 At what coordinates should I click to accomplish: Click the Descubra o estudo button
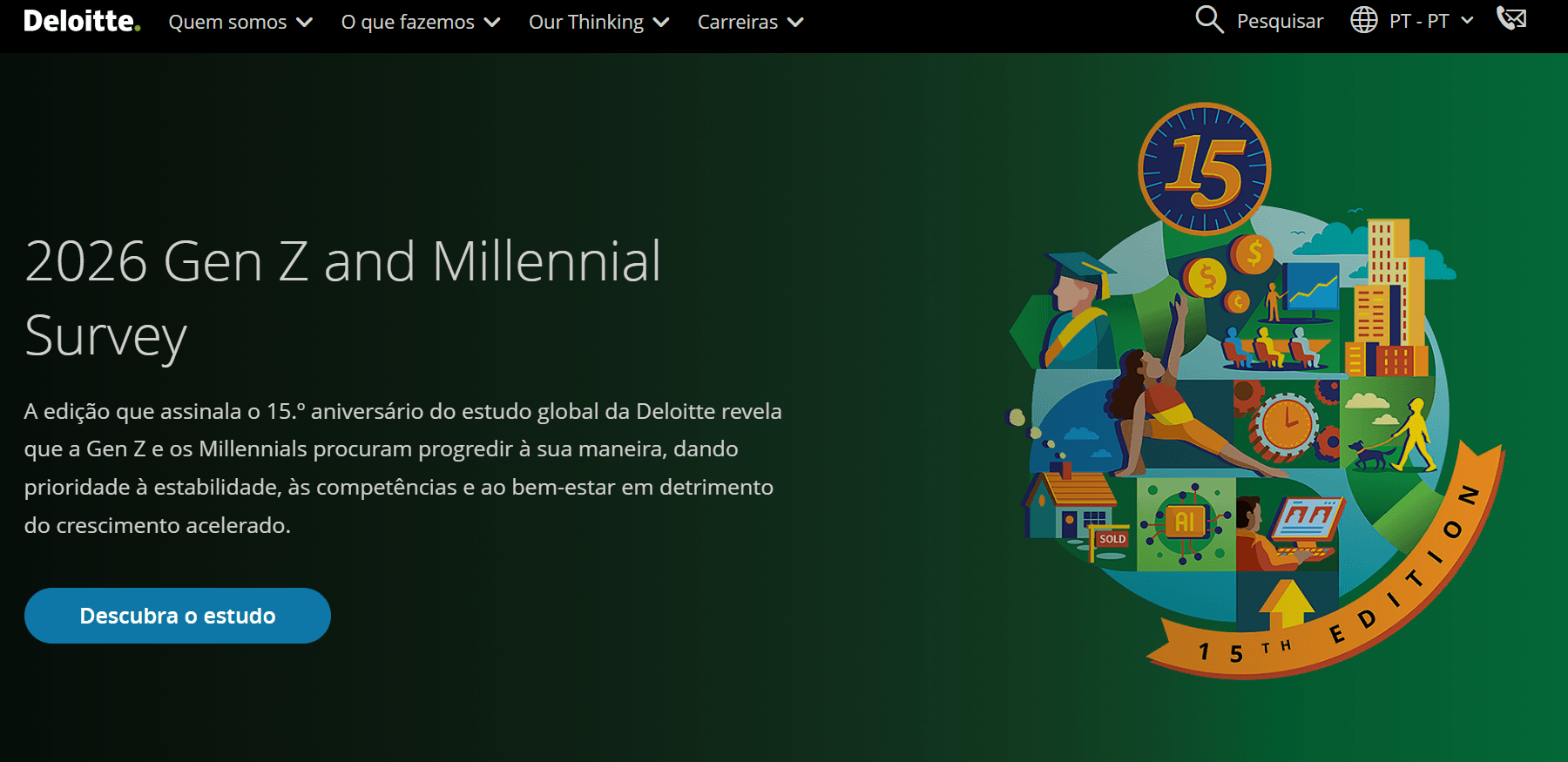[x=178, y=616]
